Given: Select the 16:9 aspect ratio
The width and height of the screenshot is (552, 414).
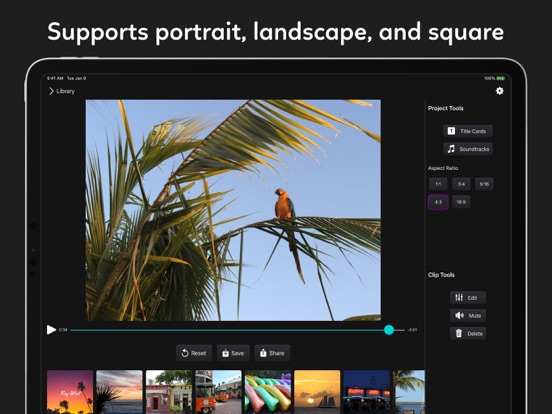Looking at the screenshot, I should pos(461,202).
